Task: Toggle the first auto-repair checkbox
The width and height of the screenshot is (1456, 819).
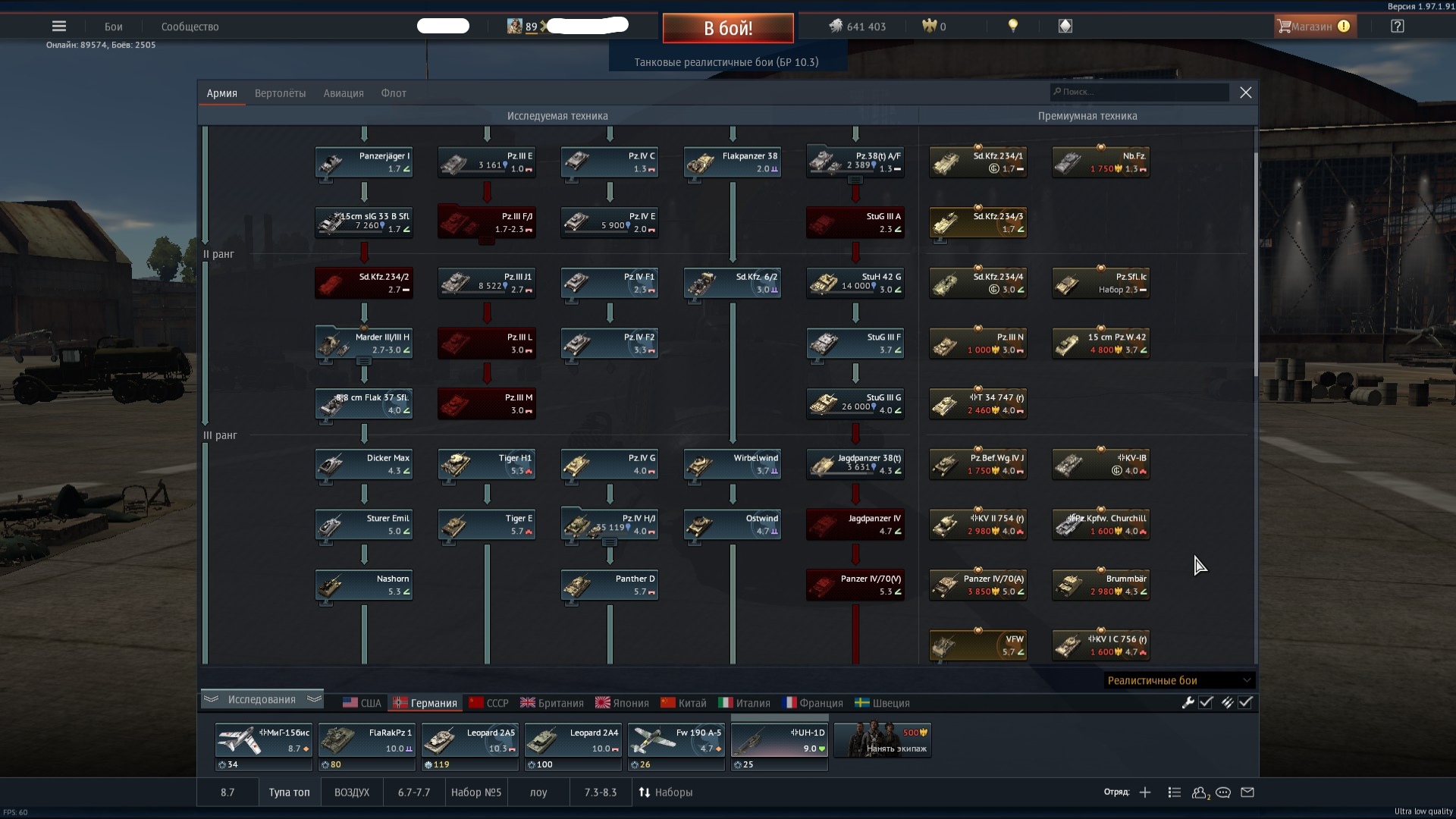Action: tap(1206, 702)
